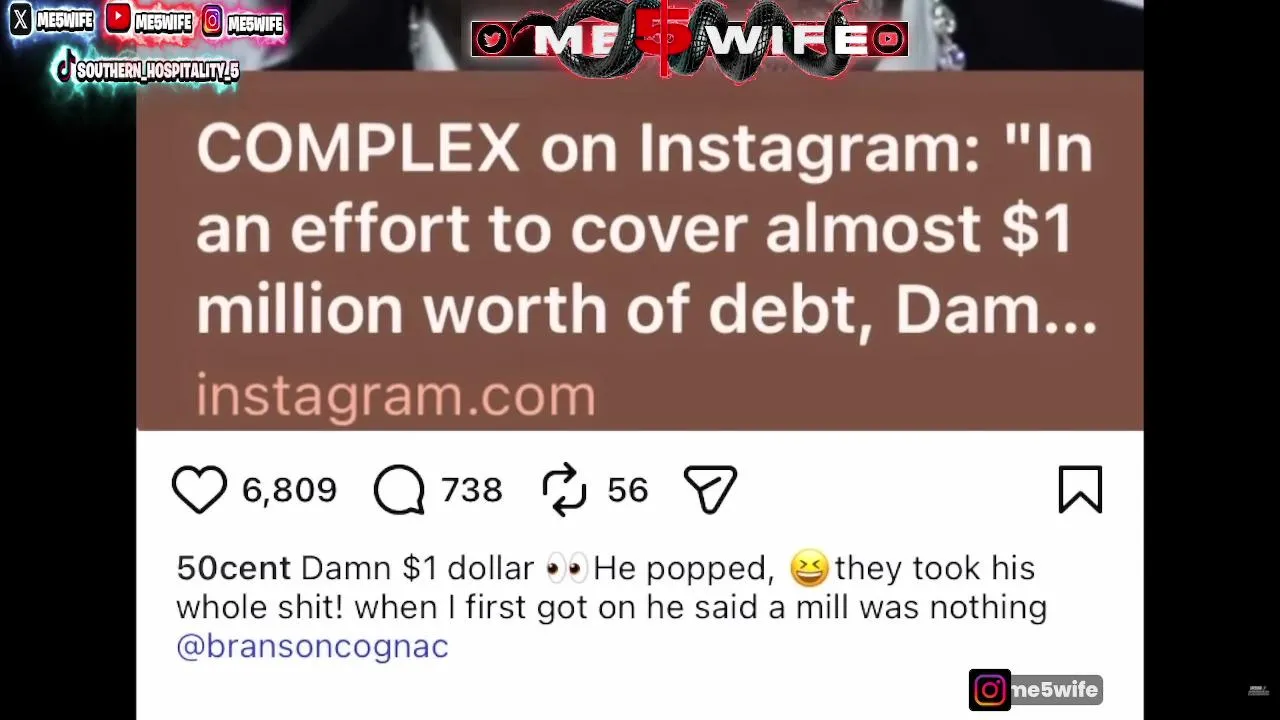Open the @bransoncognac mention link
1280x720 pixels.
(x=312, y=646)
